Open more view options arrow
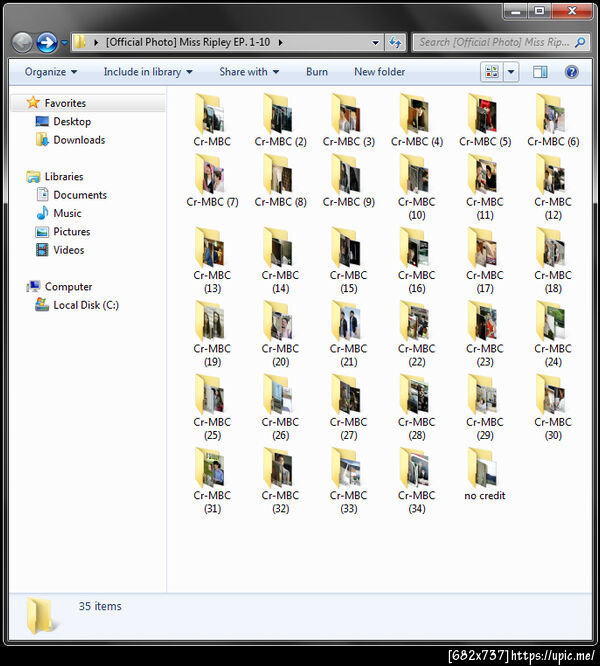This screenshot has height=666, width=600. coord(511,72)
